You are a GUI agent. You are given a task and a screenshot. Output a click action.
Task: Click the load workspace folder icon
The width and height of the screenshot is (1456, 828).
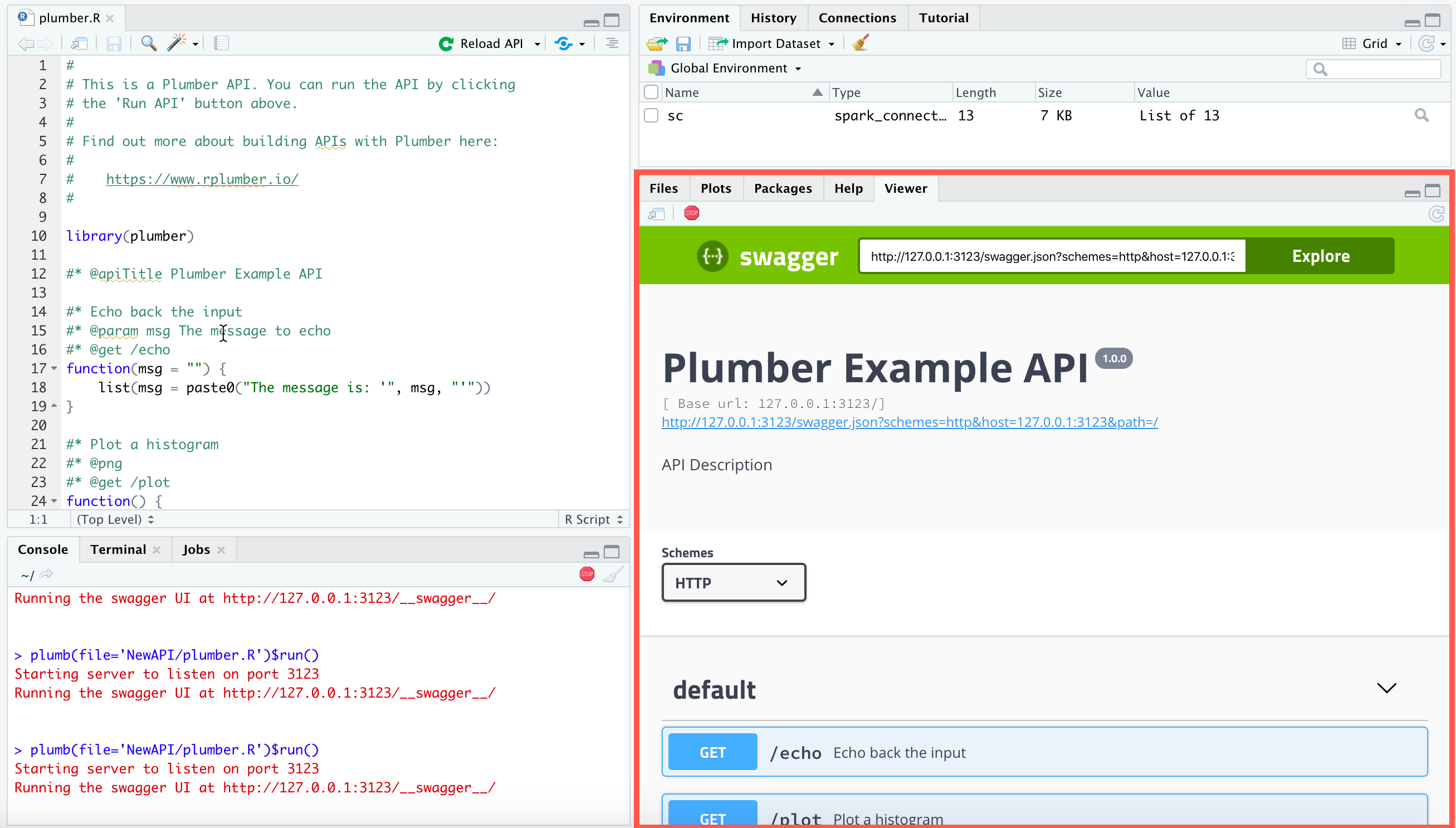[x=656, y=43]
